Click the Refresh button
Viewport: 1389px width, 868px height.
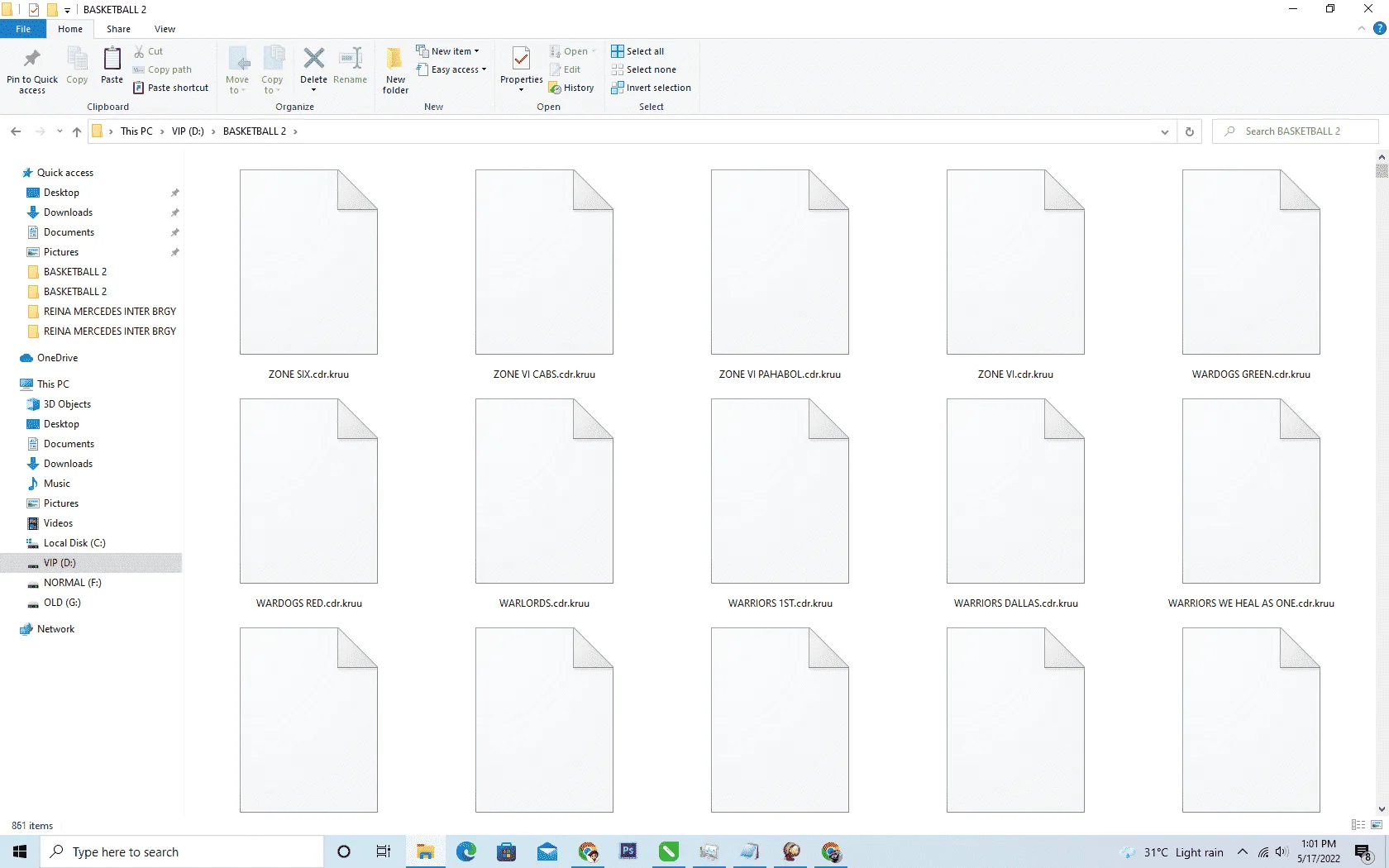1190,131
